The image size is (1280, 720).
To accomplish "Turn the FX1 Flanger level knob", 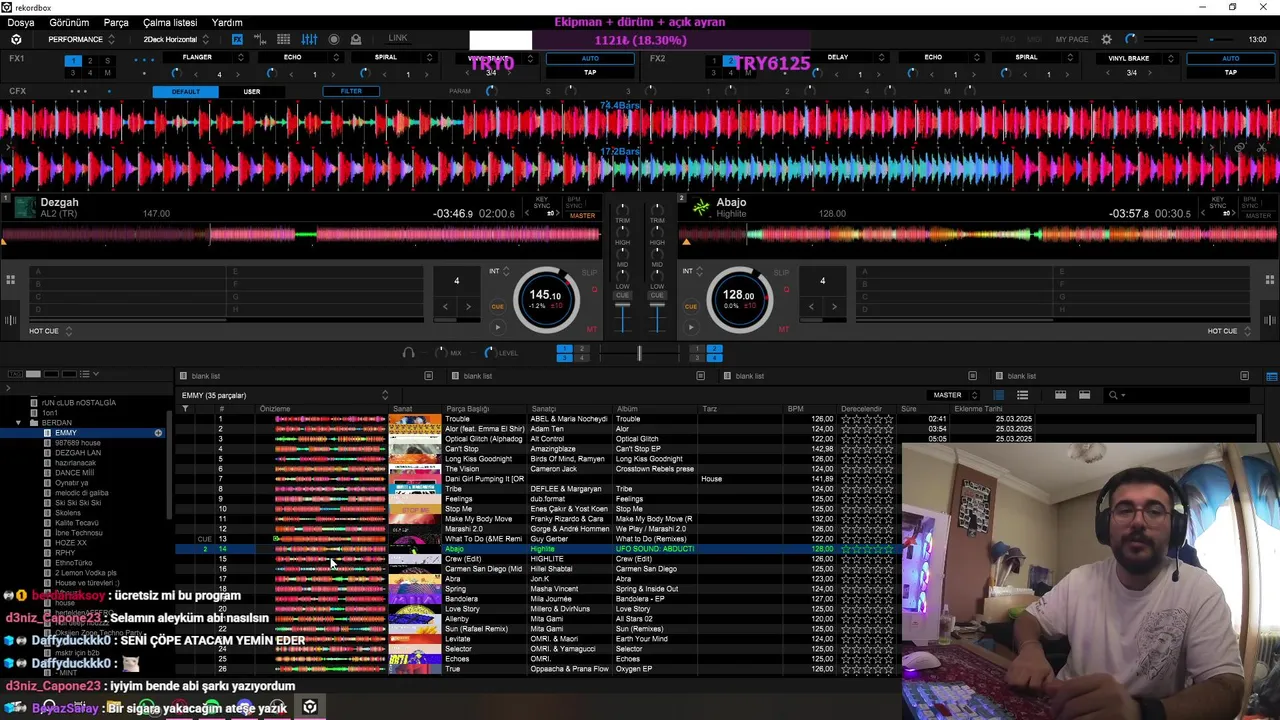I will coord(174,74).
